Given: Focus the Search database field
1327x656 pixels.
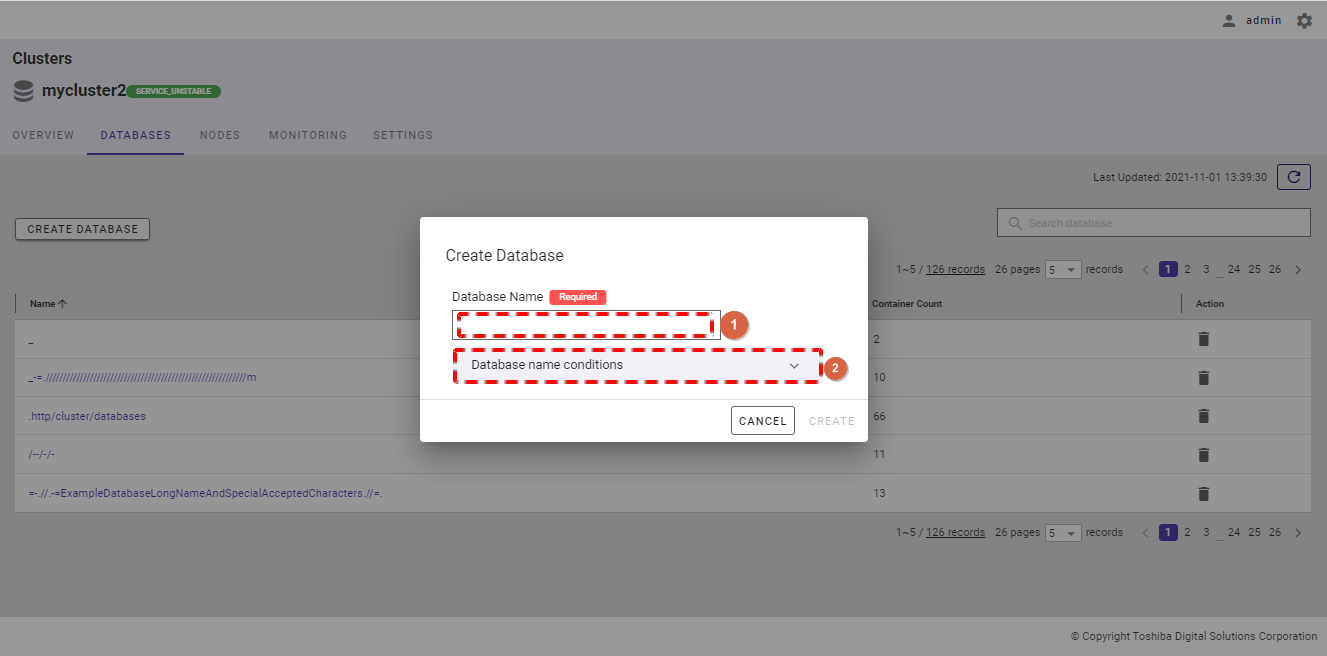Looking at the screenshot, I should pos(1160,223).
